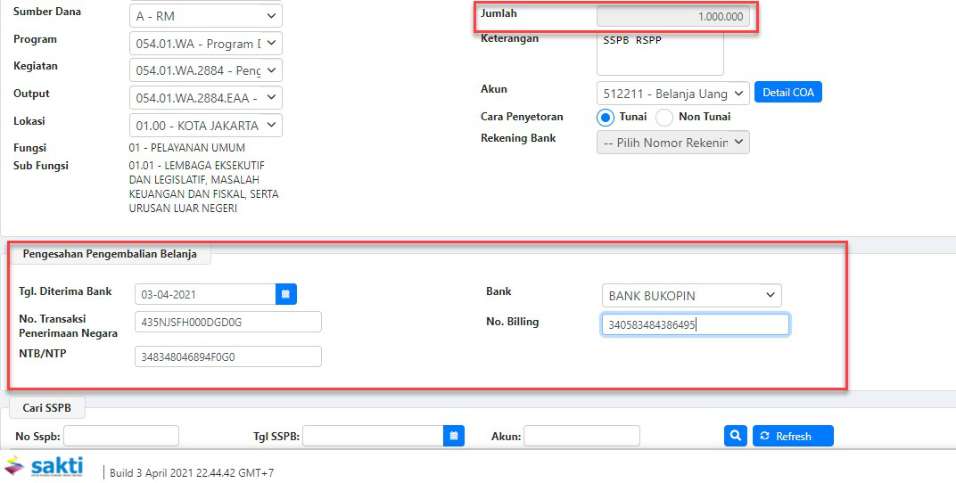
Task: Click the magnifier search icon button
Action: click(x=735, y=436)
